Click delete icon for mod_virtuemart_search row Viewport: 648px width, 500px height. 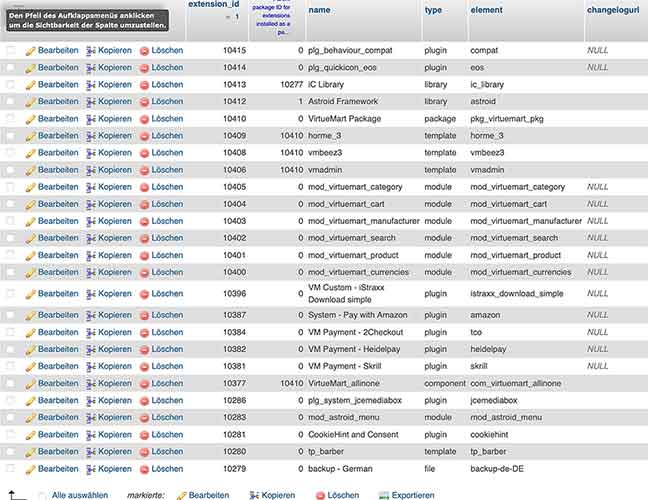click(144, 239)
